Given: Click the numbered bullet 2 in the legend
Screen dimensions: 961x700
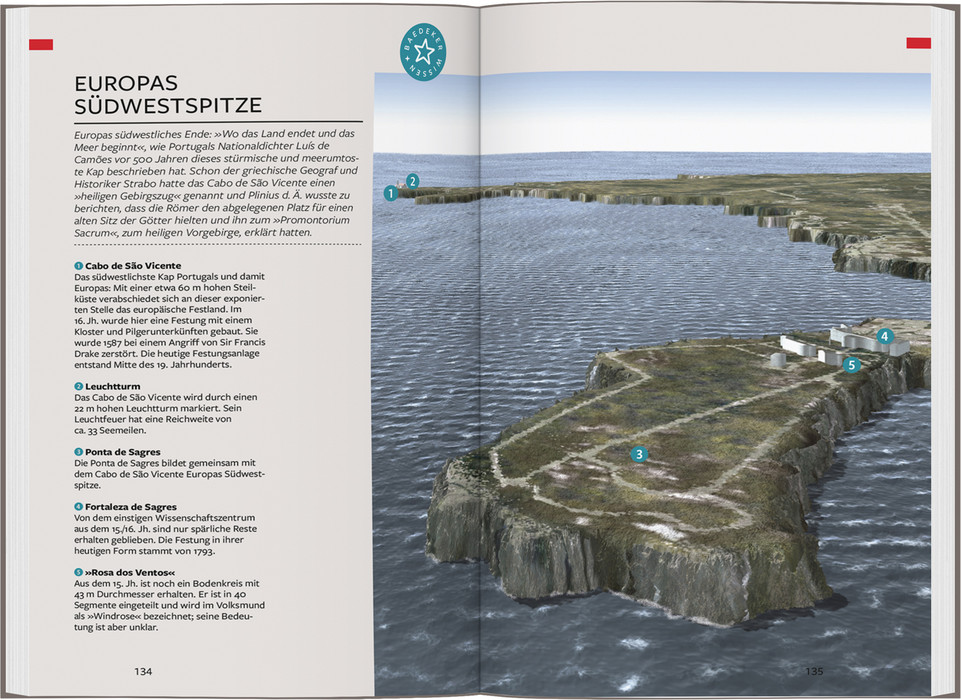Looking at the screenshot, I should 79,386.
